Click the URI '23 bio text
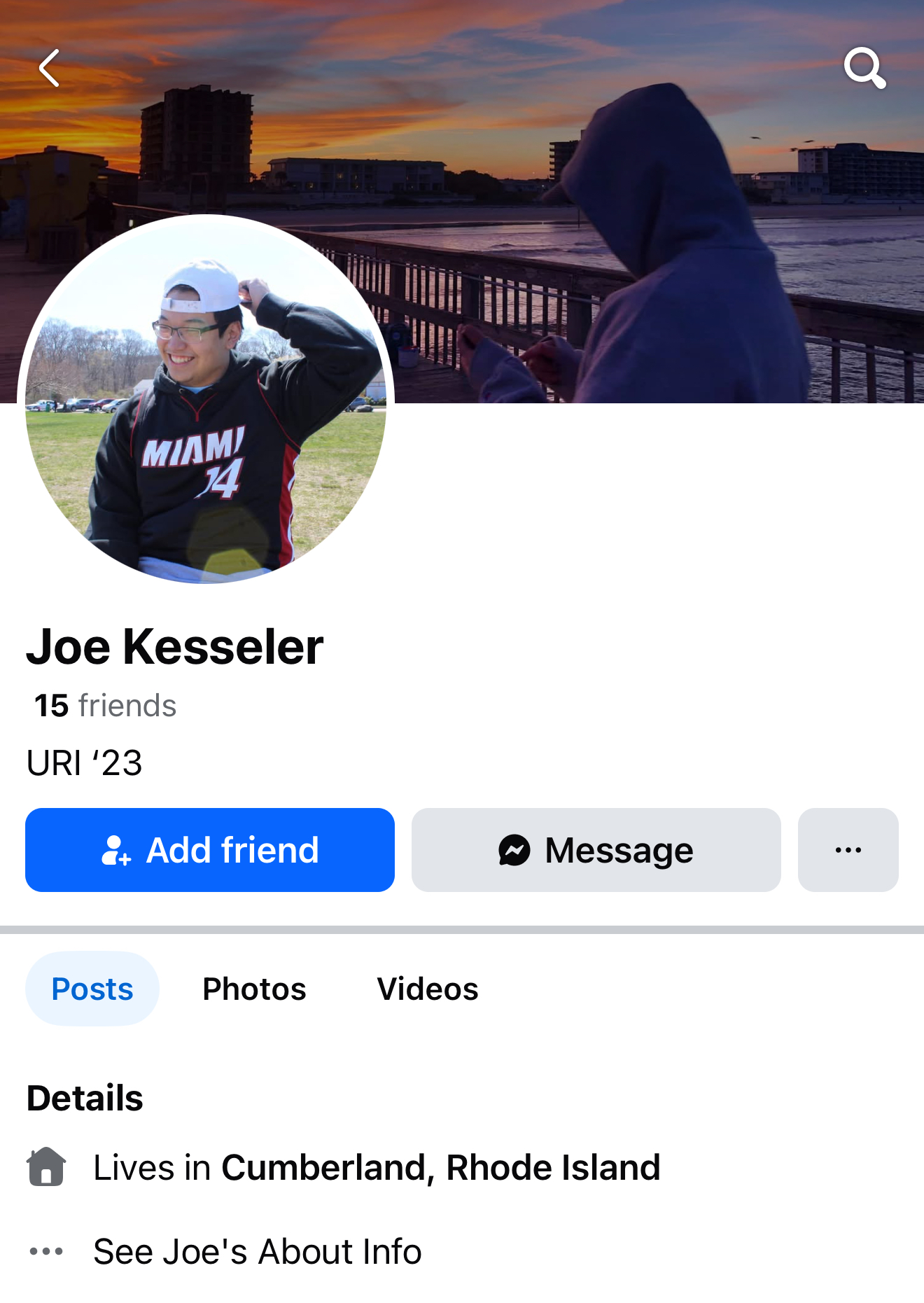The height and width of the screenshot is (1303, 924). click(x=84, y=762)
